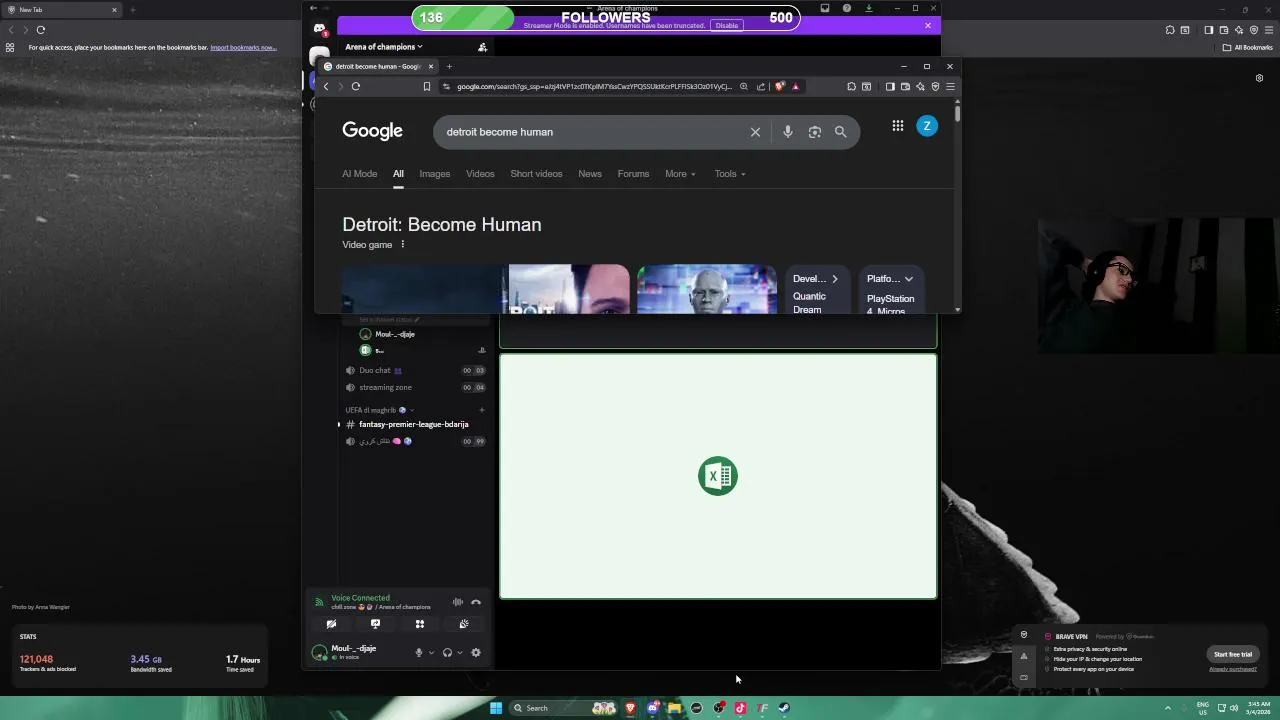Image resolution: width=1280 pixels, height=720 pixels.
Task: Open Google Lens image search
Action: (x=814, y=132)
